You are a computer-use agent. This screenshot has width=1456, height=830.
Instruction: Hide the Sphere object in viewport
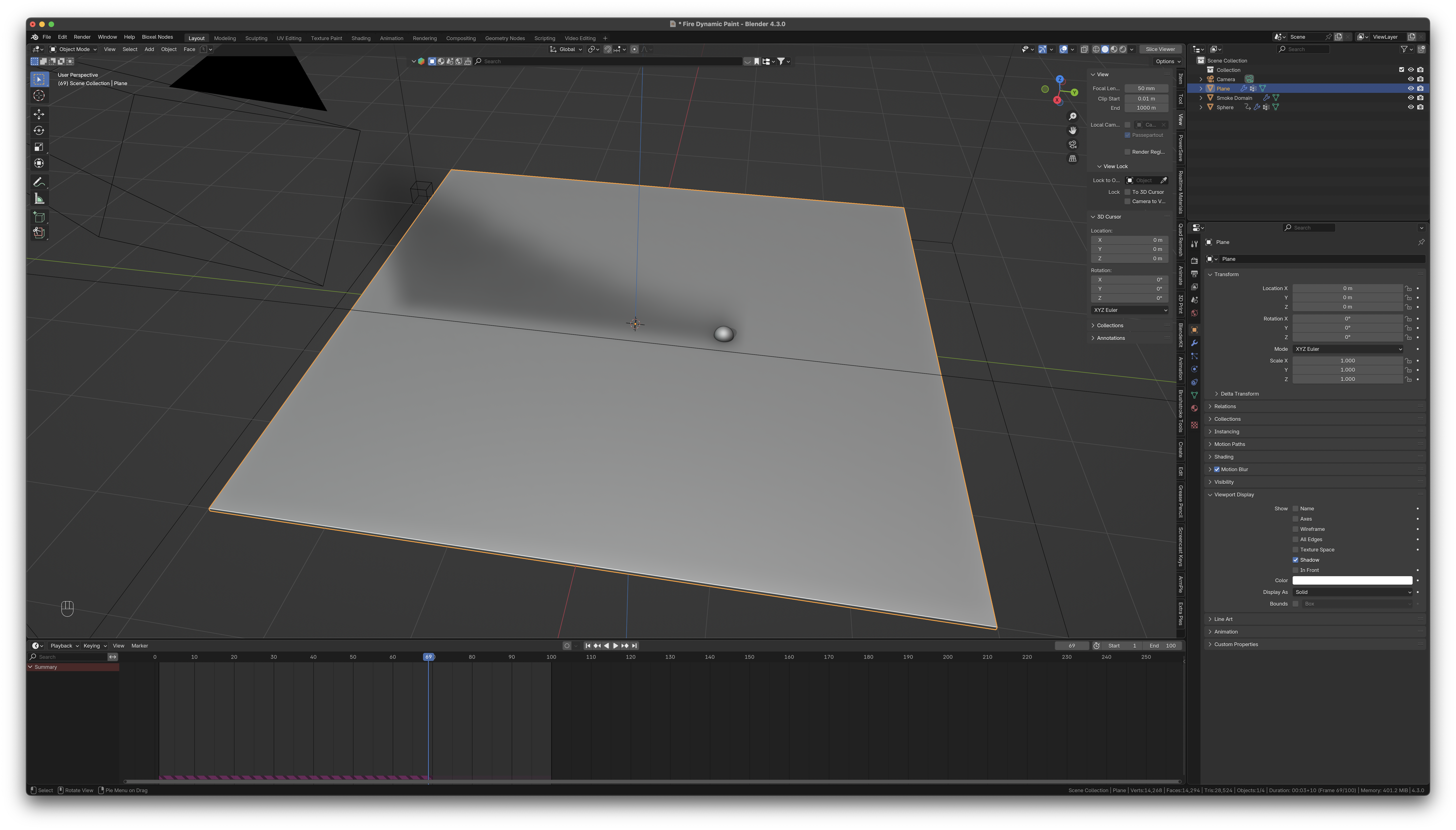[x=1411, y=107]
